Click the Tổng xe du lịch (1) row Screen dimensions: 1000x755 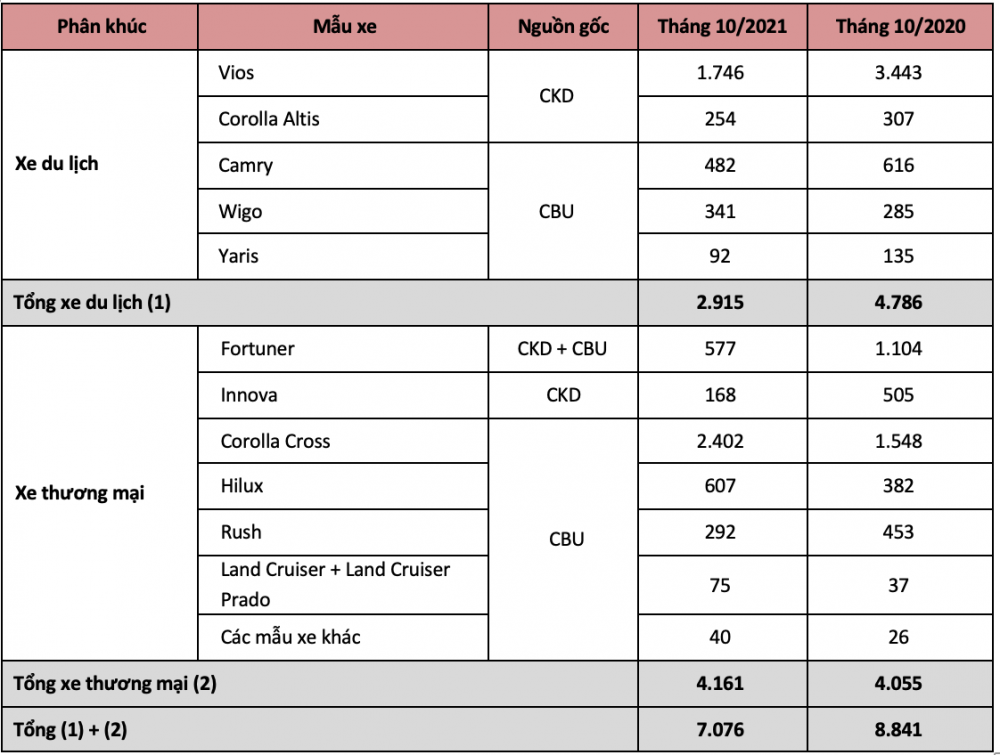tap(497, 302)
